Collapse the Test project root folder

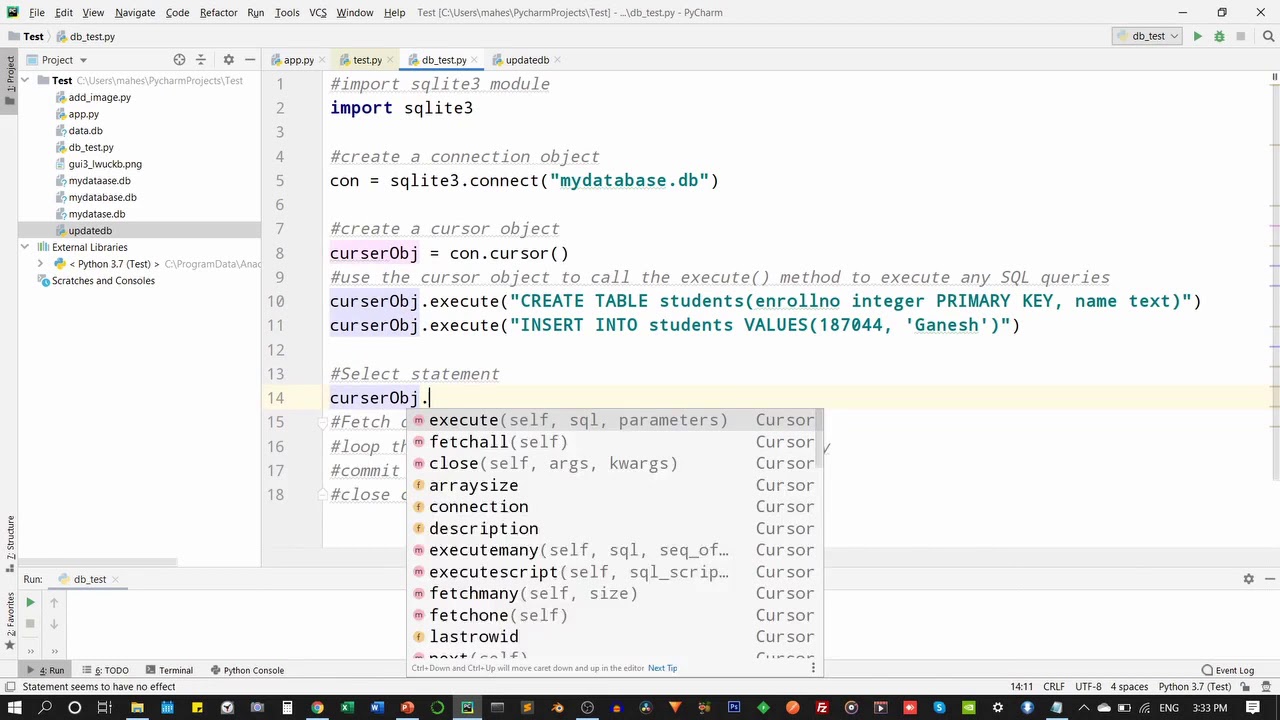pos(25,81)
